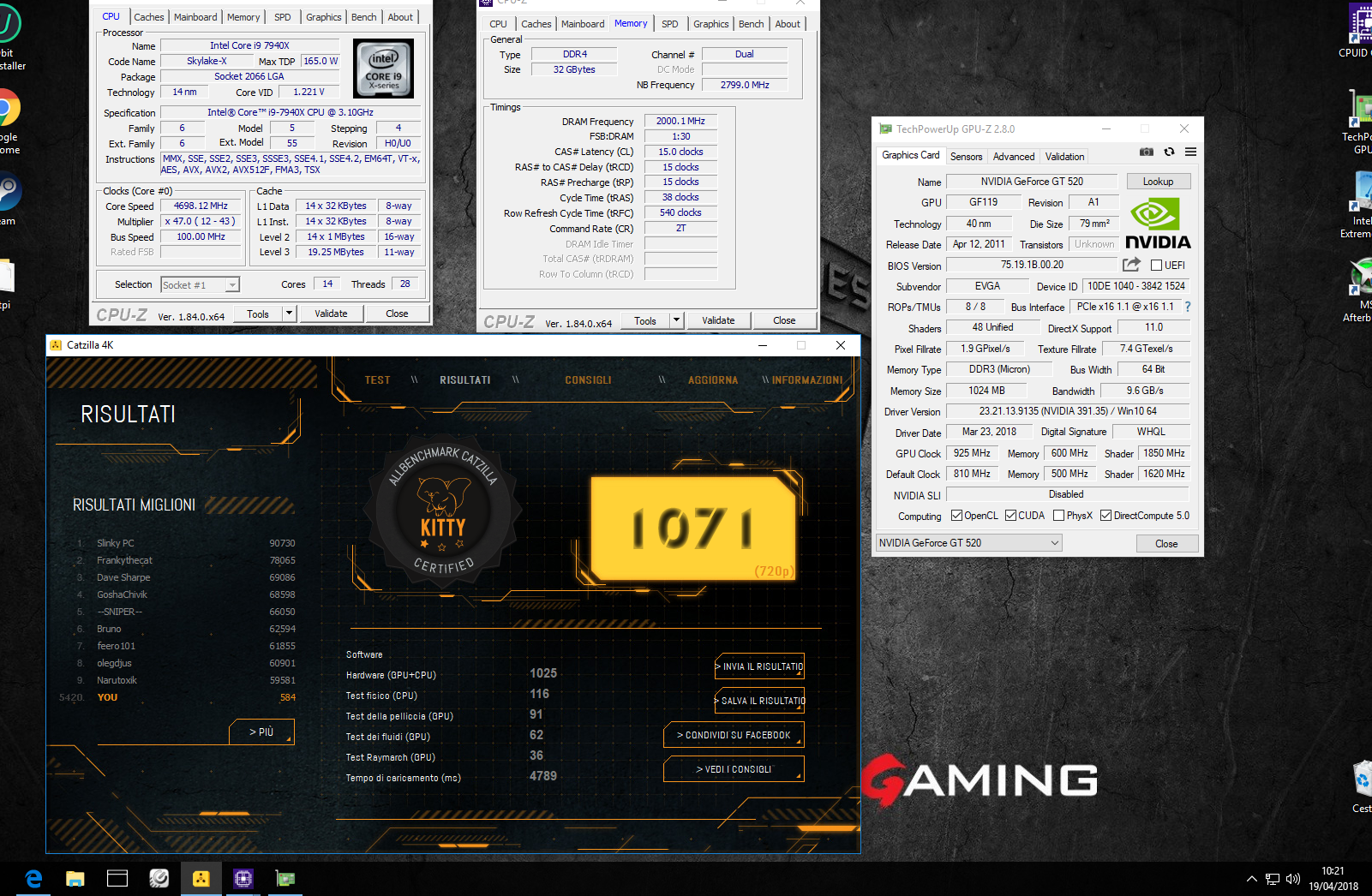Open the TEST tab in Catzilla
The image size is (1372, 896).
click(x=377, y=380)
